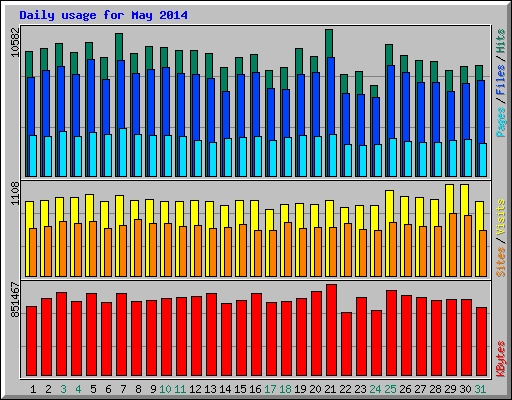This screenshot has height=400, width=512.
Task: Click day label 21 on the x-axis
Action: (x=330, y=389)
